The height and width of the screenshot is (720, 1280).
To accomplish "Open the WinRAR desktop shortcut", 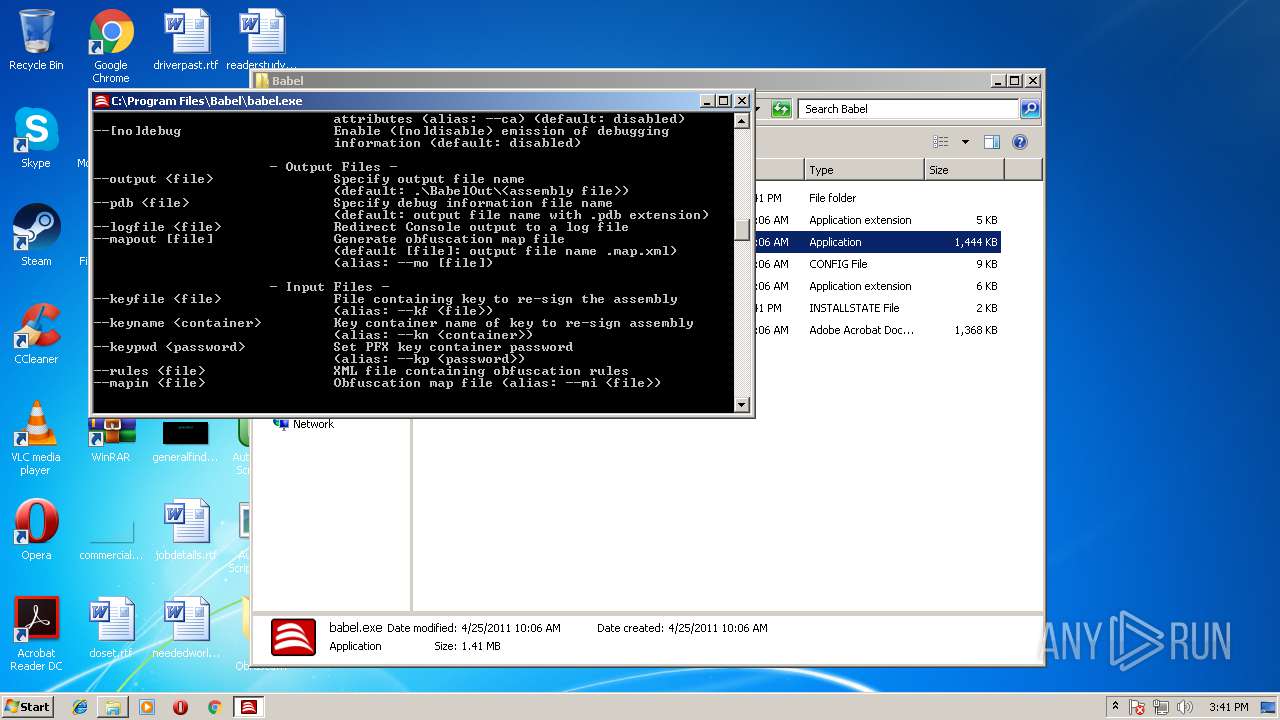I will coord(111,440).
